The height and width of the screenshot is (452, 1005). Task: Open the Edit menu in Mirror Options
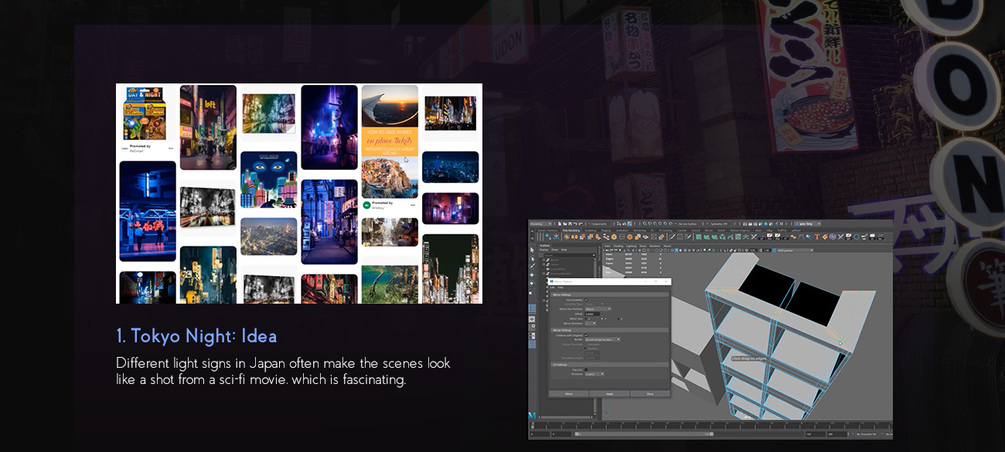(552, 287)
